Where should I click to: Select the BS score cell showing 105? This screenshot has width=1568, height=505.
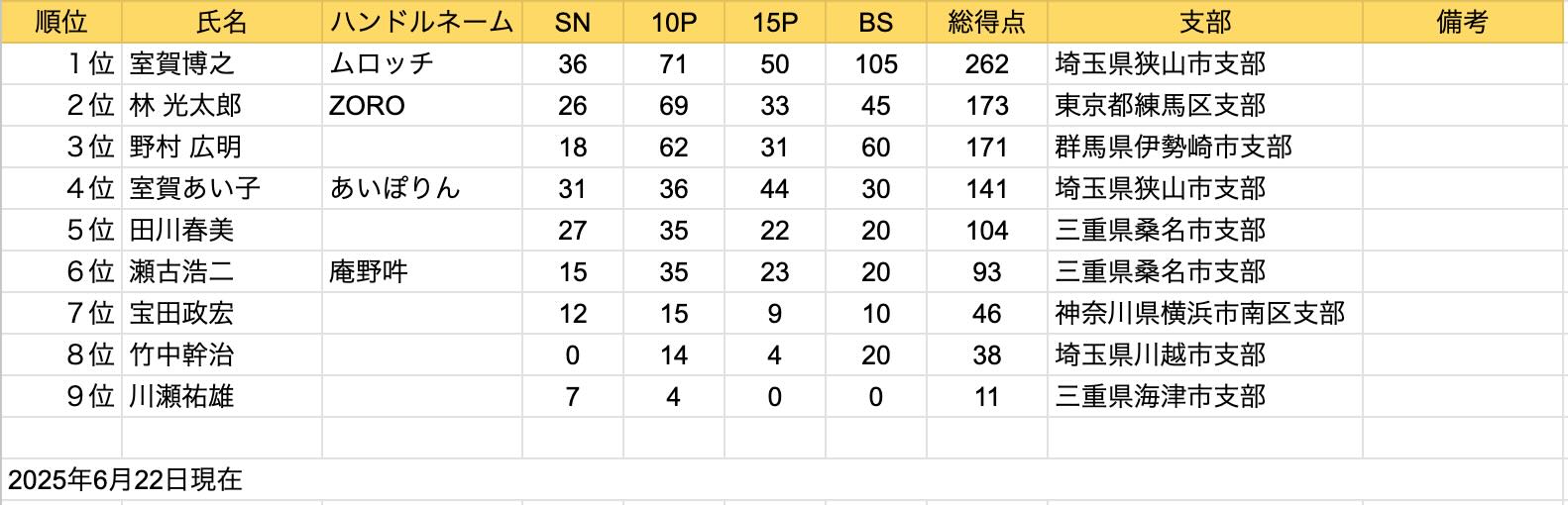pyautogui.click(x=875, y=64)
